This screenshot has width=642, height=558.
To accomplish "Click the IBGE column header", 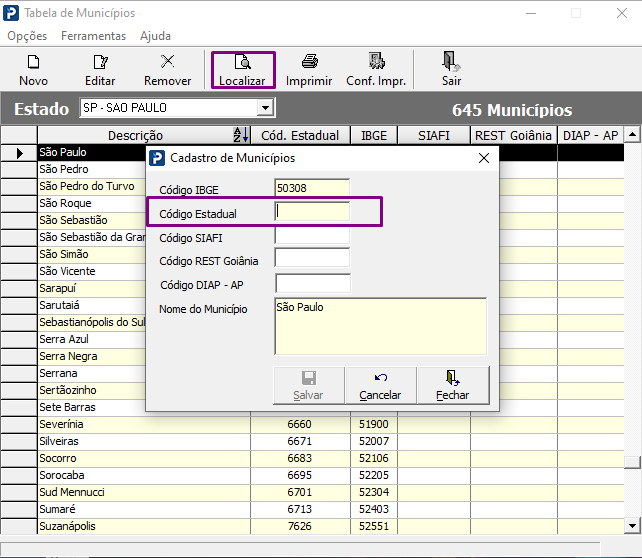I will (x=374, y=135).
